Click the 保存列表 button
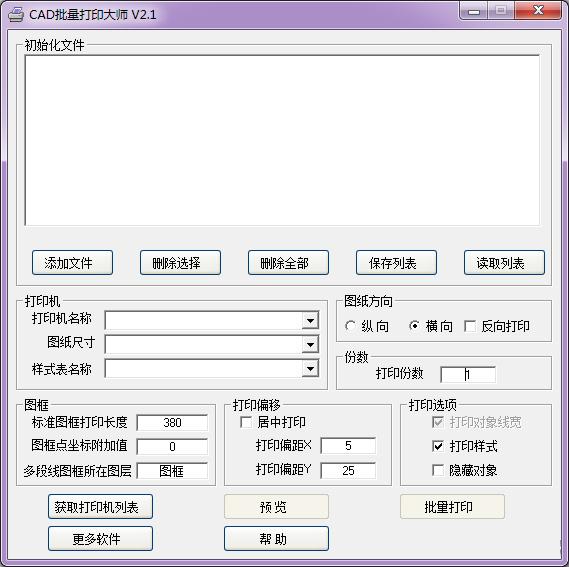Screen dimensions: 569x567 coord(396,262)
